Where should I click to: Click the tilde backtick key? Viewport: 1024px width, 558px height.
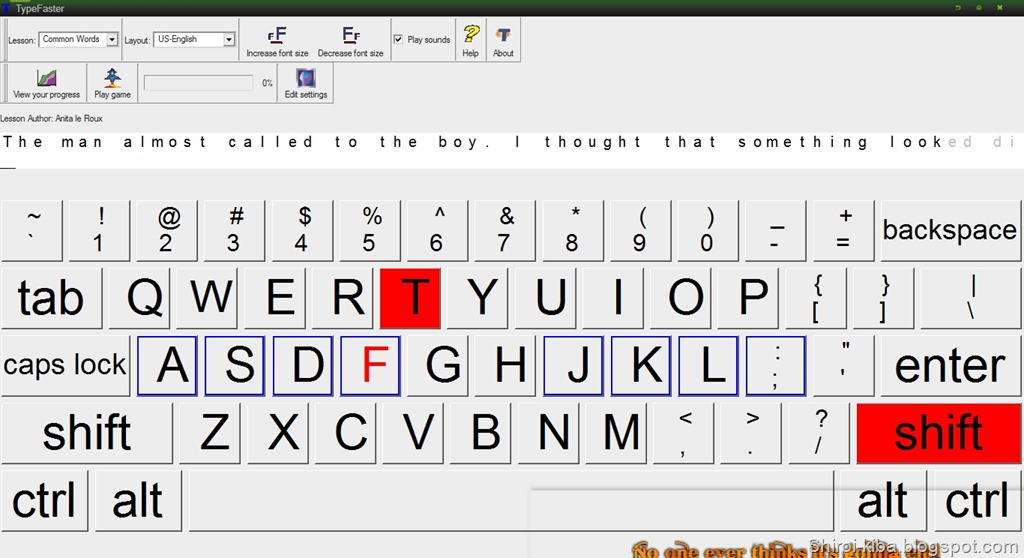point(32,230)
